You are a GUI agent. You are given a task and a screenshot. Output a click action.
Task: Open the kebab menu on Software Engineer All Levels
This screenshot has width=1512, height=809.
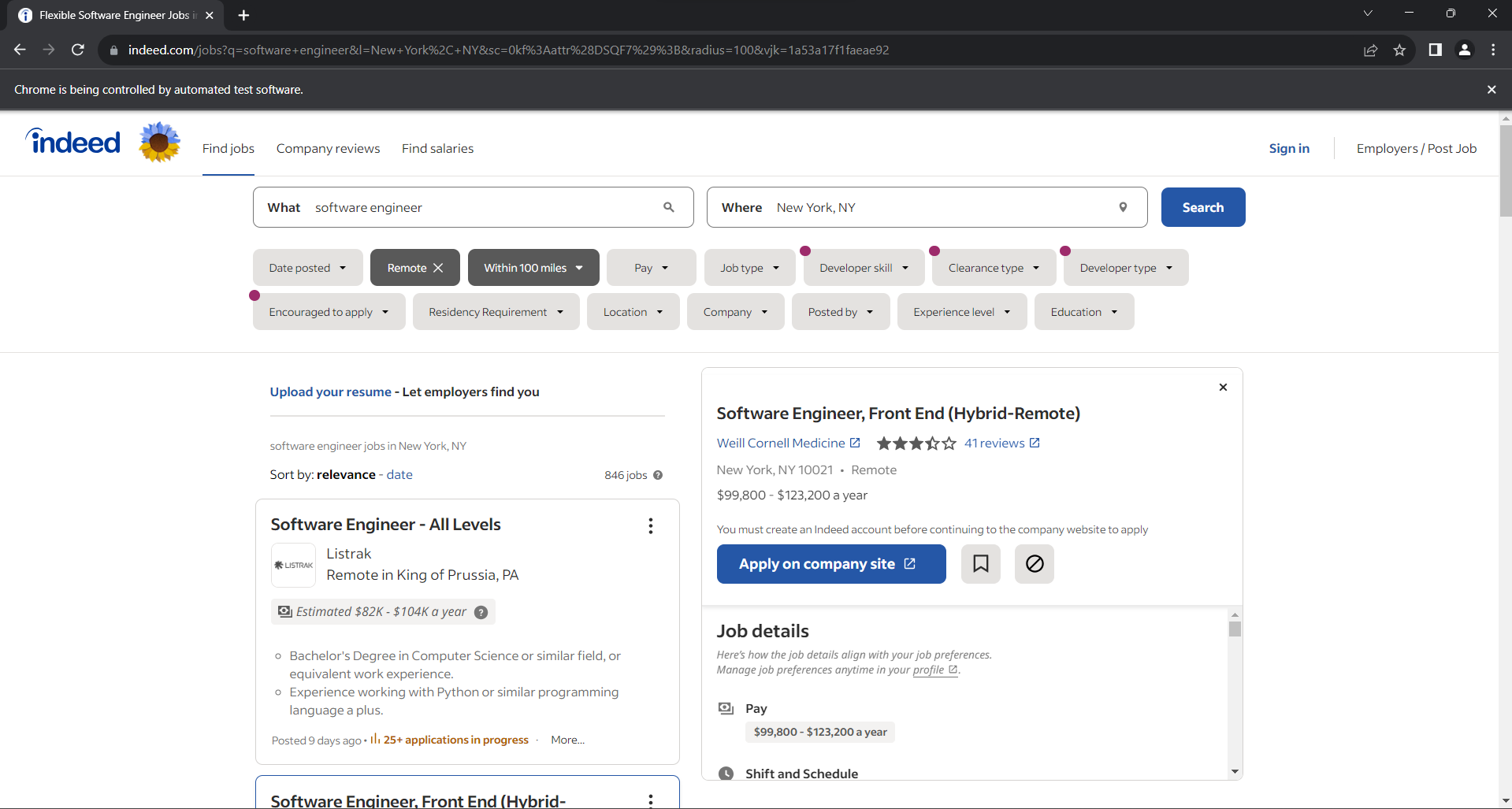(x=651, y=525)
